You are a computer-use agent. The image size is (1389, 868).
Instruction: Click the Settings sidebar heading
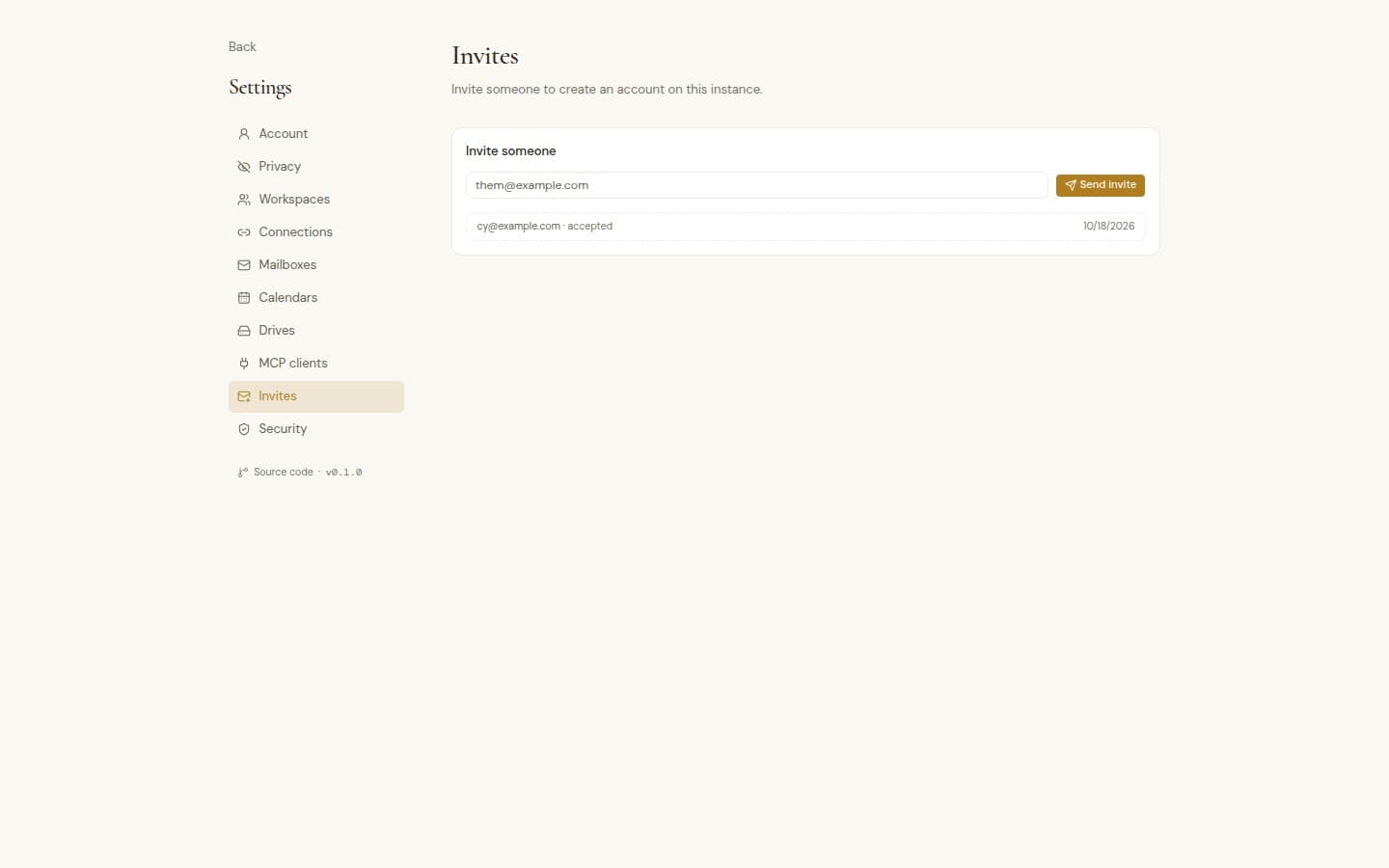(260, 88)
